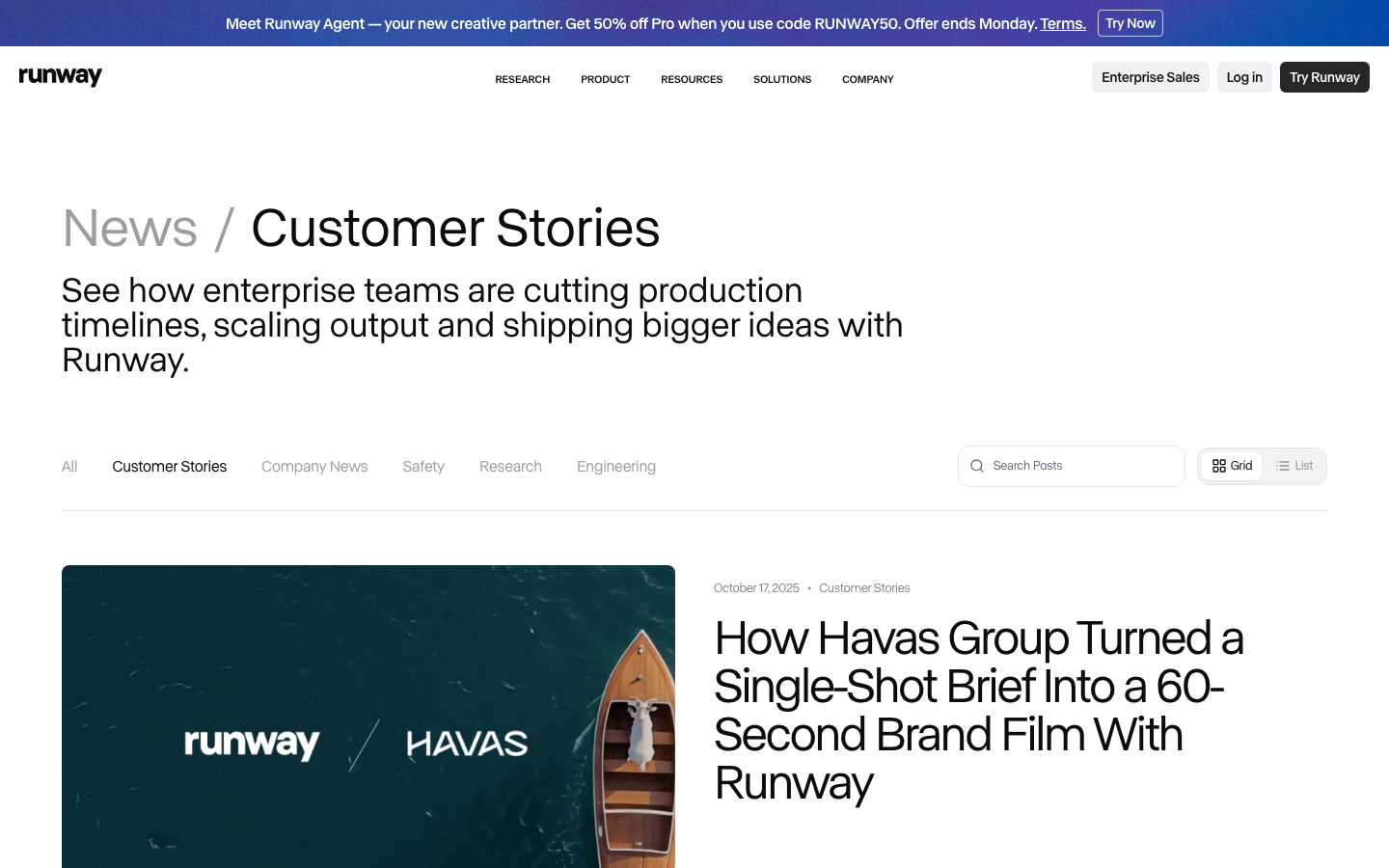Open the Havas Group brand film article title
1389x868 pixels.
[979, 711]
